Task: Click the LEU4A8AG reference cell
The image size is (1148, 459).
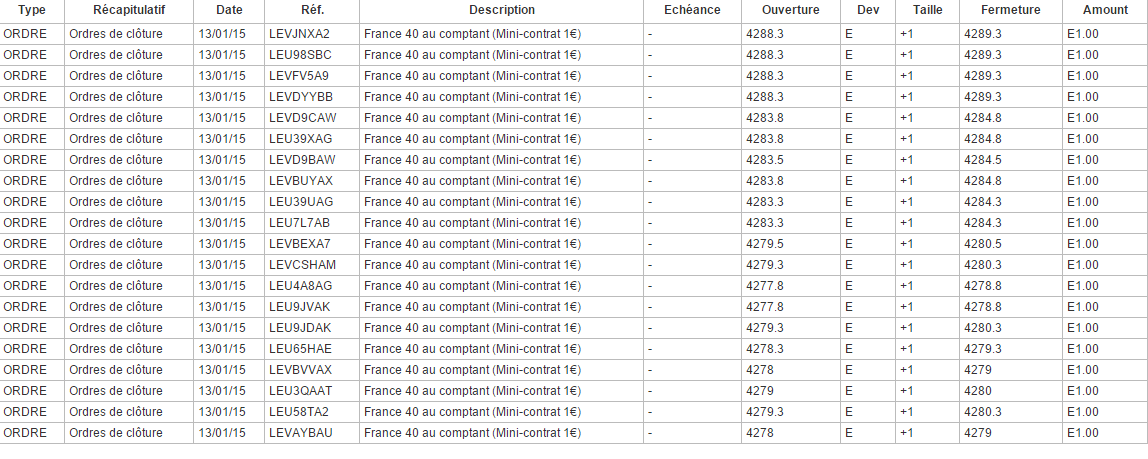Action: pyautogui.click(x=300, y=286)
